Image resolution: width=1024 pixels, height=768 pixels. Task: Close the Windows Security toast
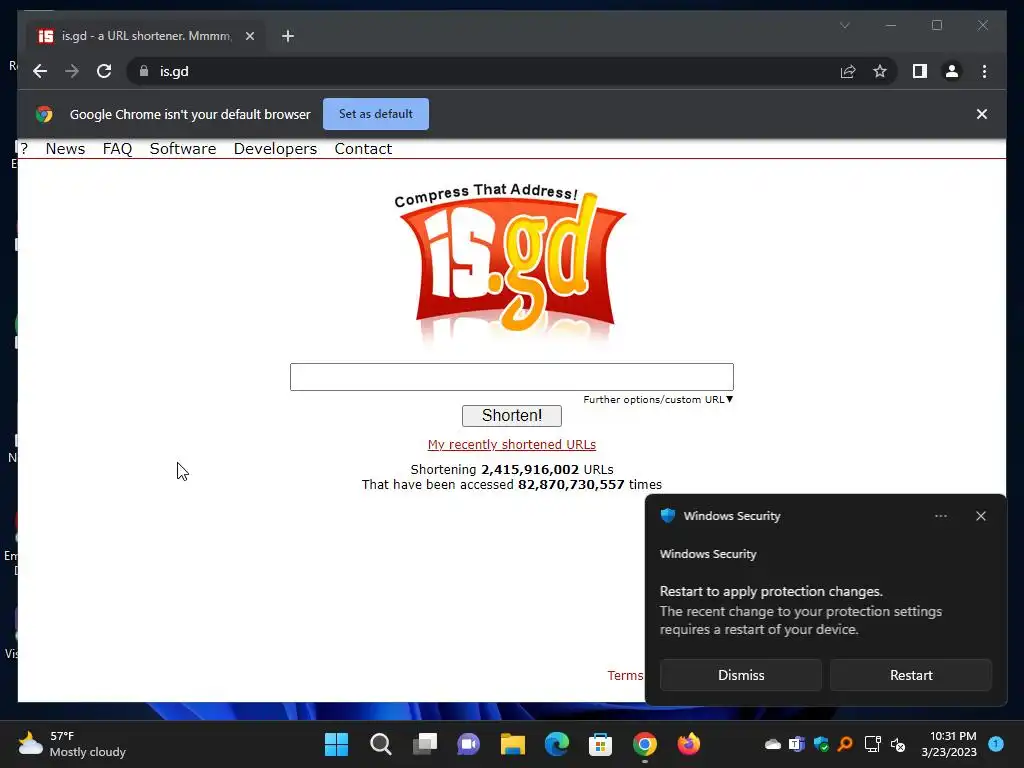coord(980,516)
